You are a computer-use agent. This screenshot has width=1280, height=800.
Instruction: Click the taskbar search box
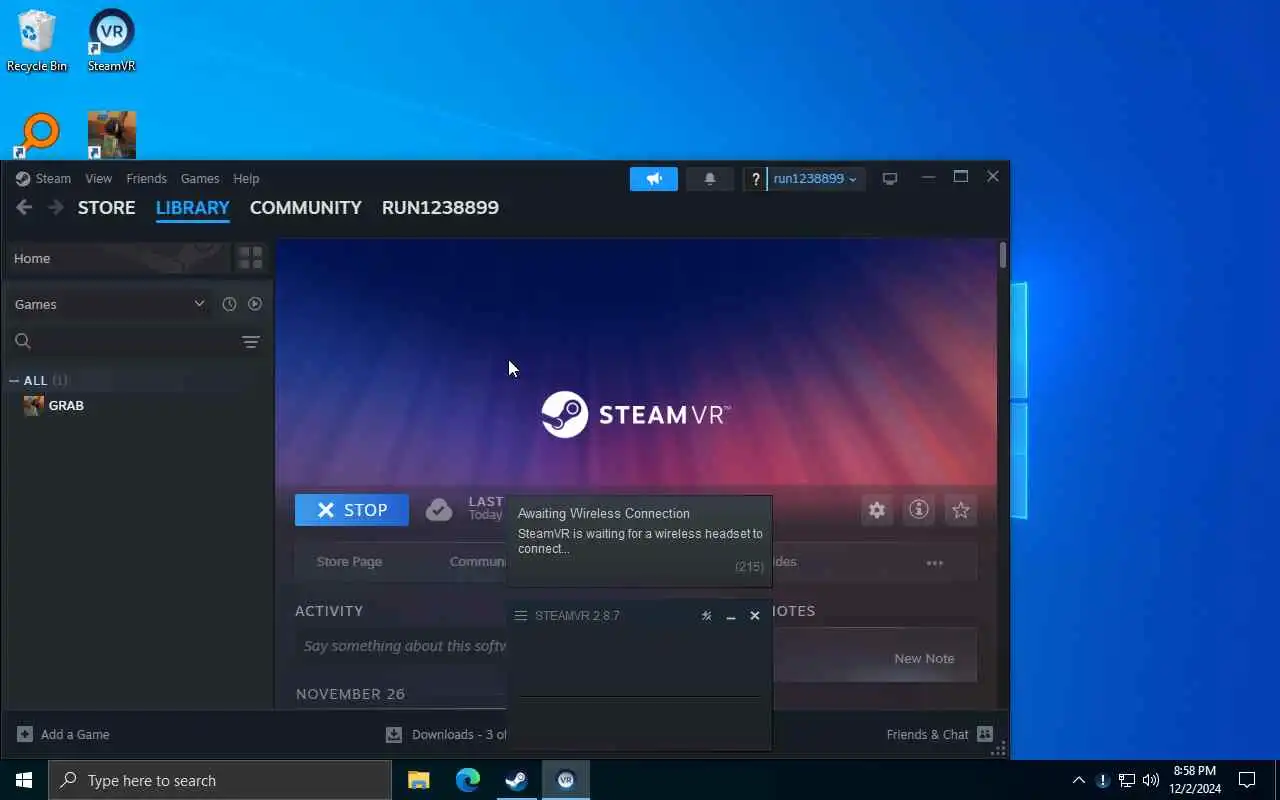point(220,780)
